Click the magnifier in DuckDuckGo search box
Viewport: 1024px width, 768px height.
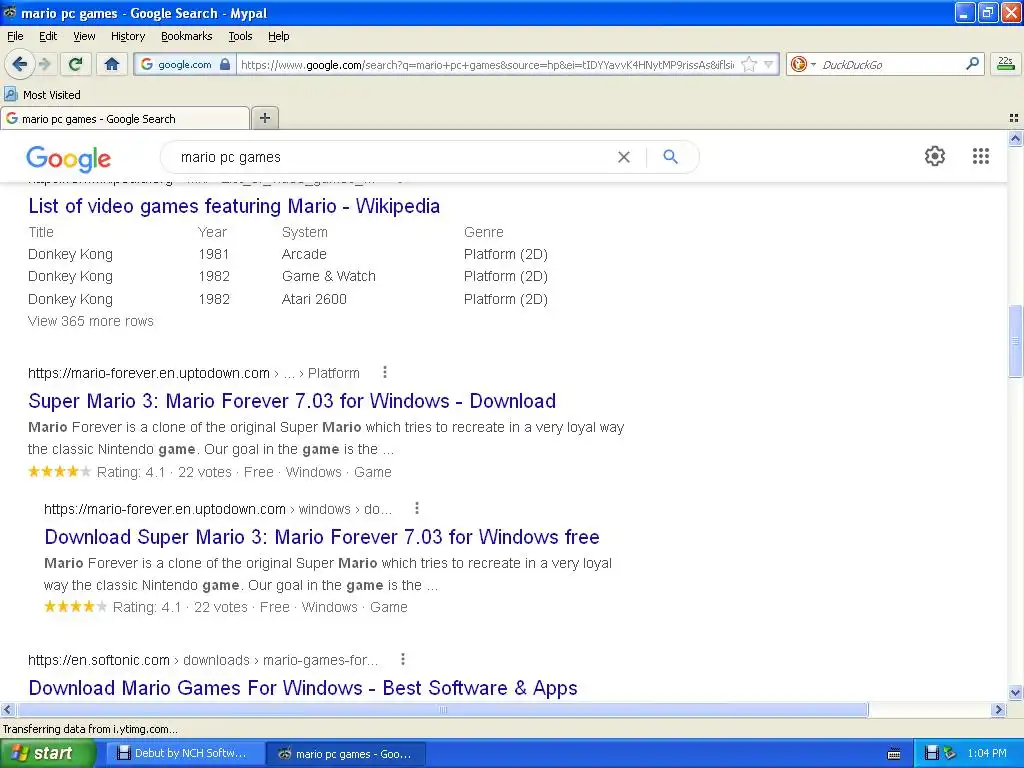tap(972, 63)
